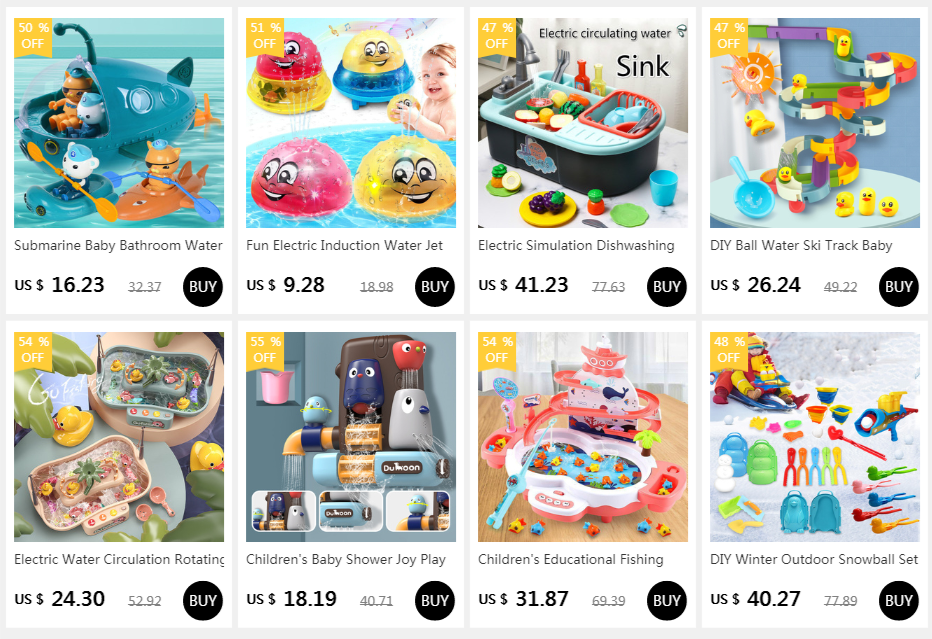Click BUY for Submarine Baby Bathroom Water
The width and height of the screenshot is (932, 639).
pos(203,287)
